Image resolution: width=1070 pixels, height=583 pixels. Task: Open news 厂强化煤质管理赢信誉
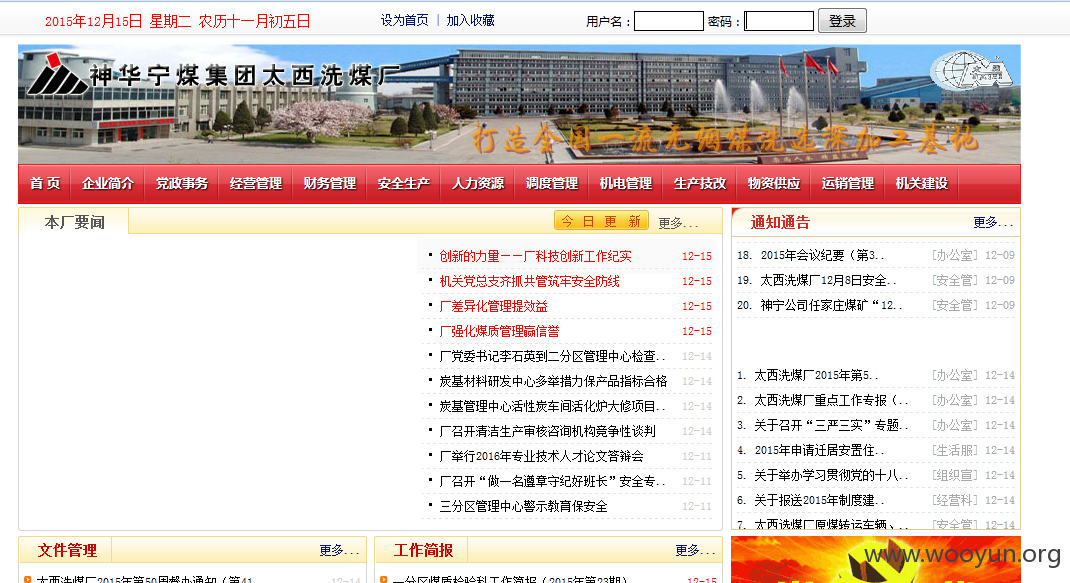tap(500, 331)
